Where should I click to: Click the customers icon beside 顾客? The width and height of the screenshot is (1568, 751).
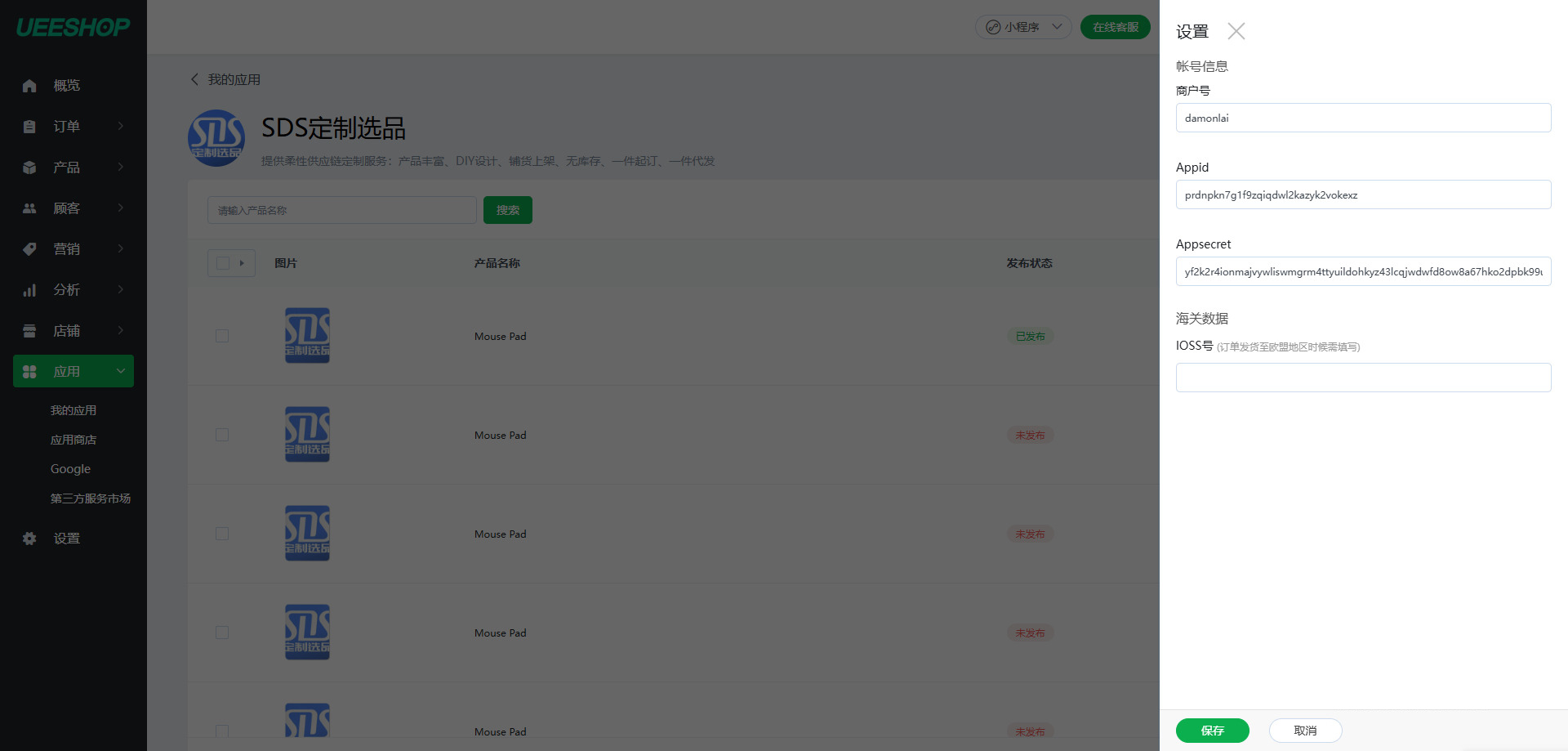point(29,208)
